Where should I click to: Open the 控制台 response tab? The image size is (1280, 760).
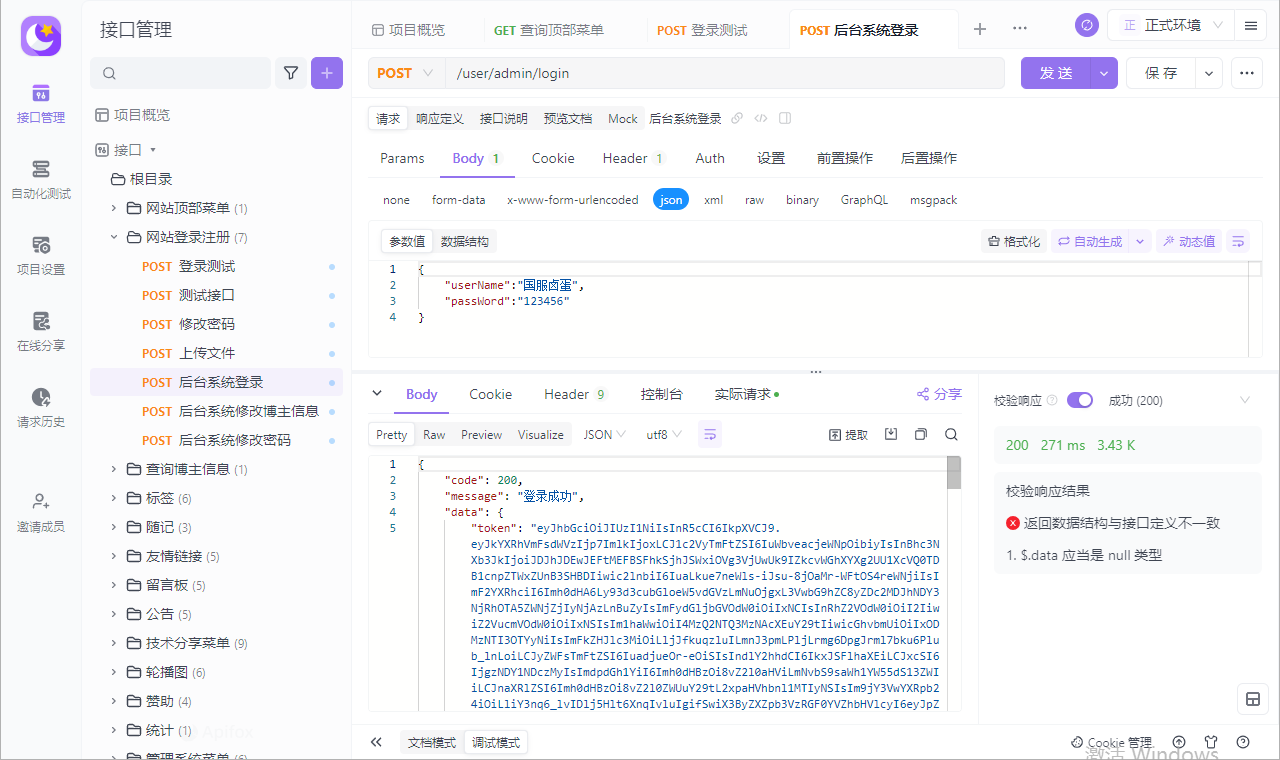[662, 394]
